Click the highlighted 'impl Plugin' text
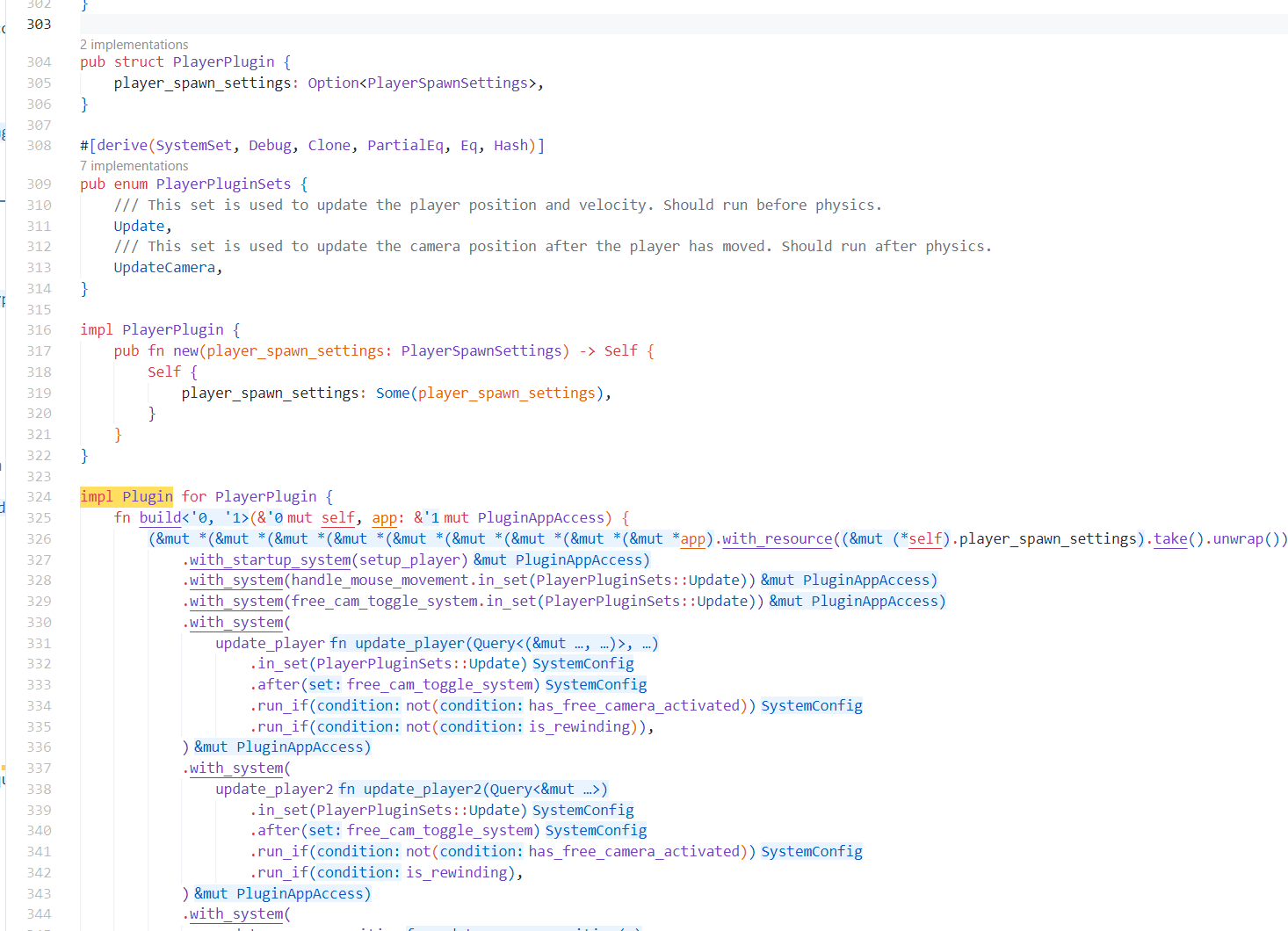This screenshot has width=1288, height=931. pos(127,497)
